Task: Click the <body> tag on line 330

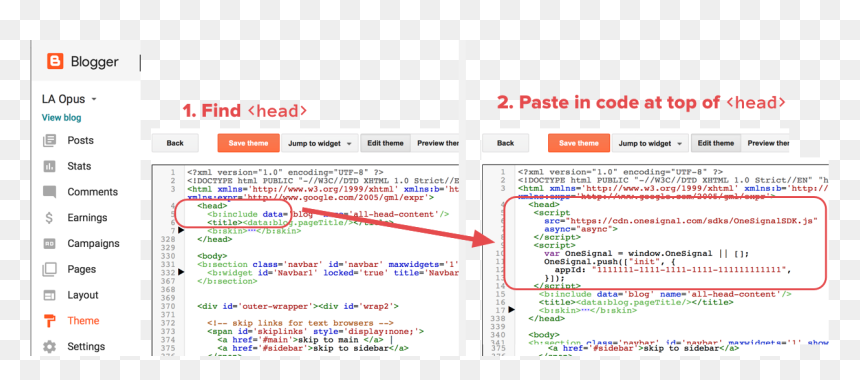Action: click(x=212, y=256)
